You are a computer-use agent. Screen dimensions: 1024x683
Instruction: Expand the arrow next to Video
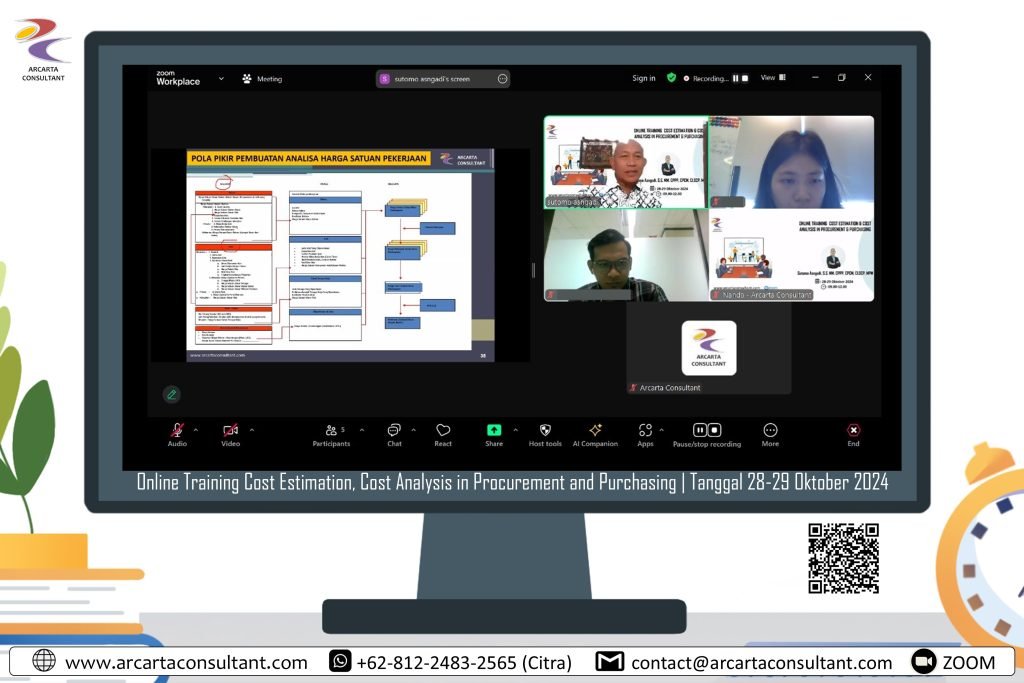pos(251,430)
